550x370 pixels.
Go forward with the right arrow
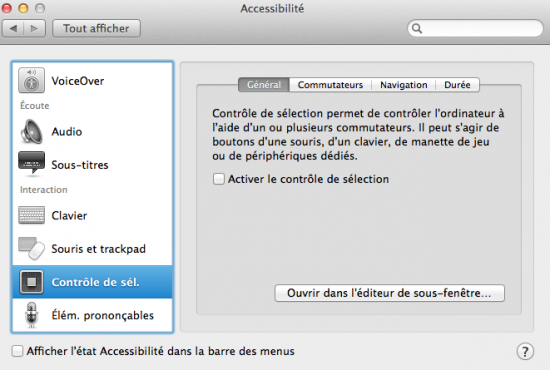click(34, 28)
